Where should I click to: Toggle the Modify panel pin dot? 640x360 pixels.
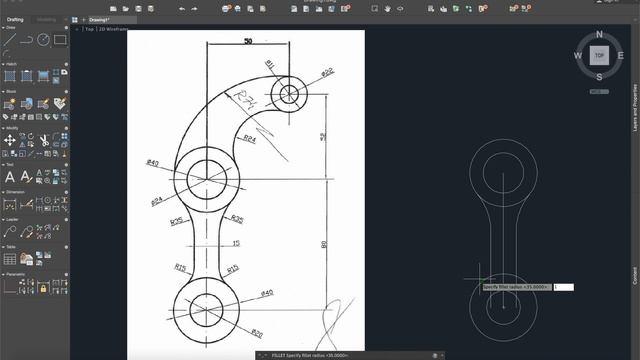tap(66, 128)
